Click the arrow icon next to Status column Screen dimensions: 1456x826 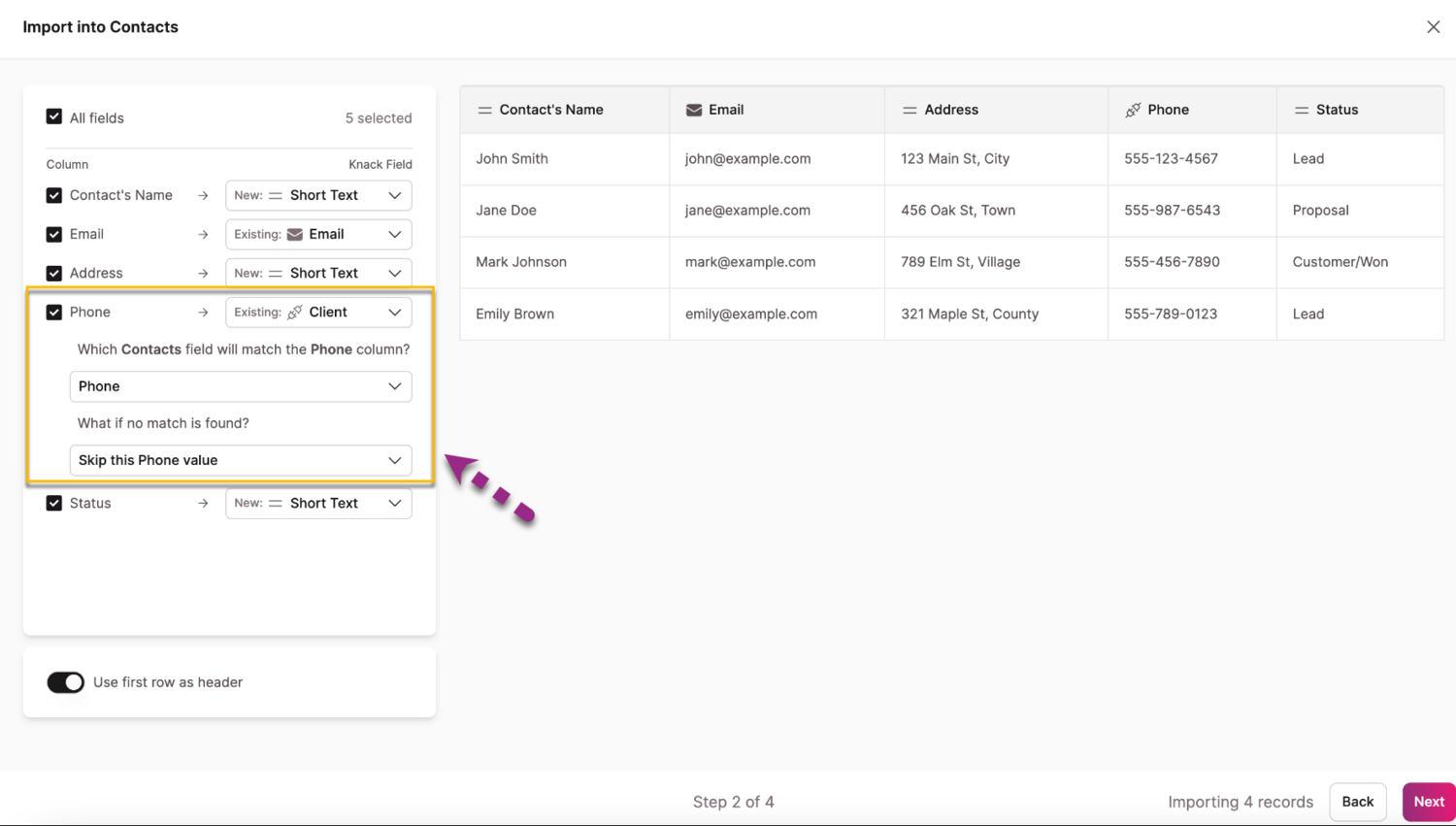point(203,504)
